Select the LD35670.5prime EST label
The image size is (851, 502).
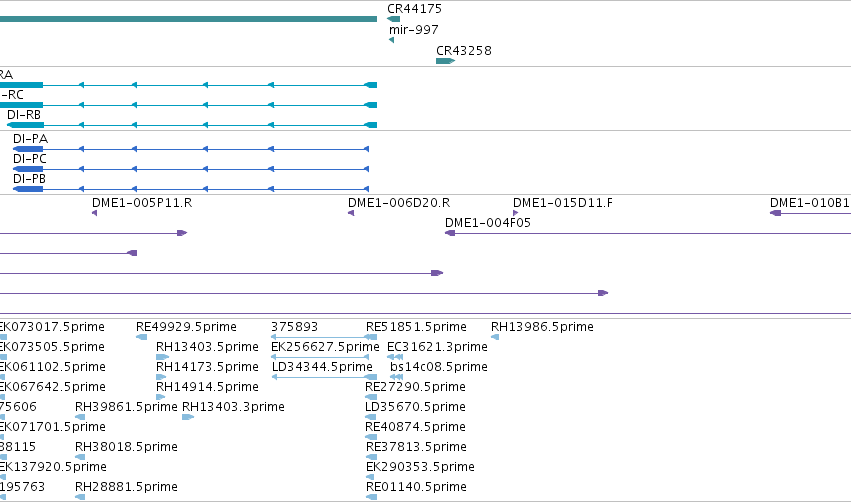415,407
